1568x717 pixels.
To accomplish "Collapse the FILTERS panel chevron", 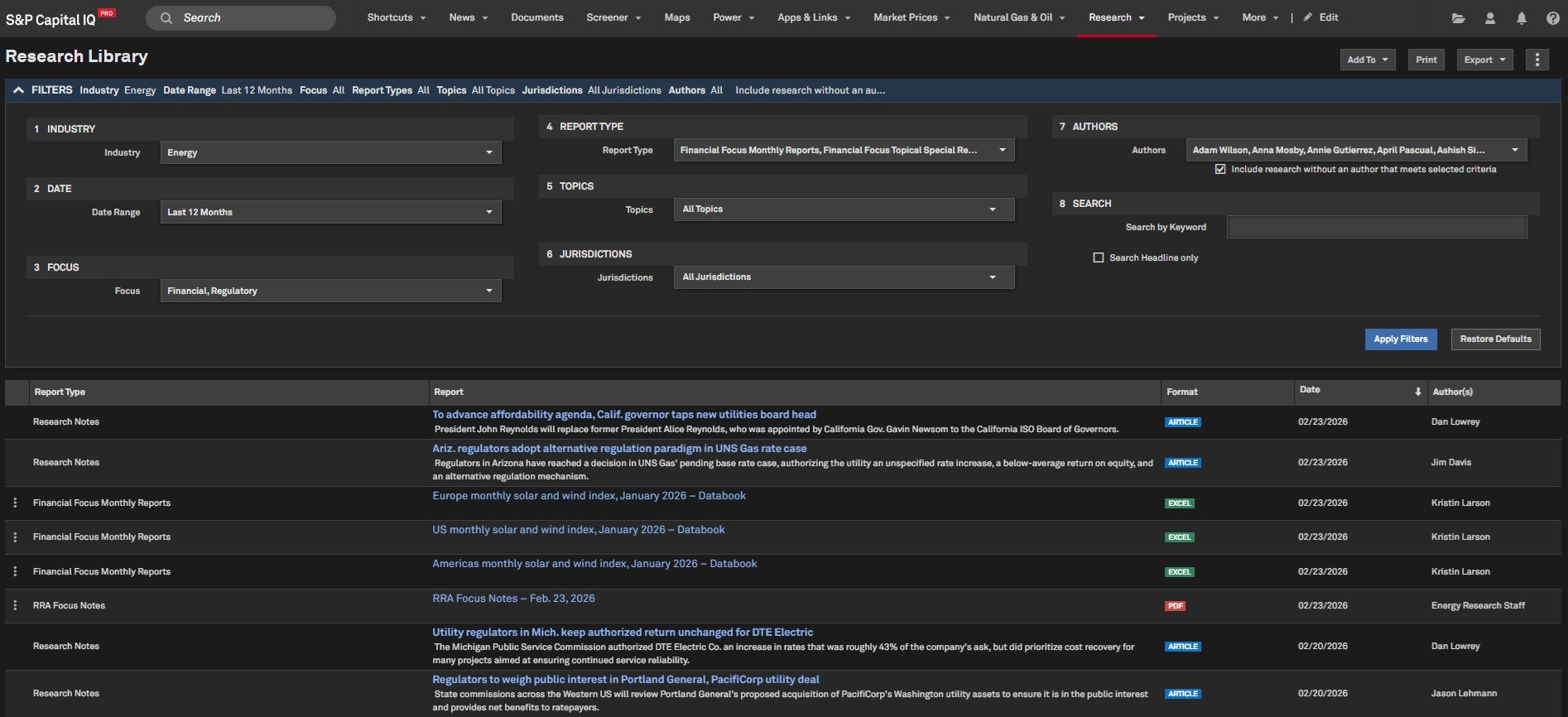I will point(18,90).
